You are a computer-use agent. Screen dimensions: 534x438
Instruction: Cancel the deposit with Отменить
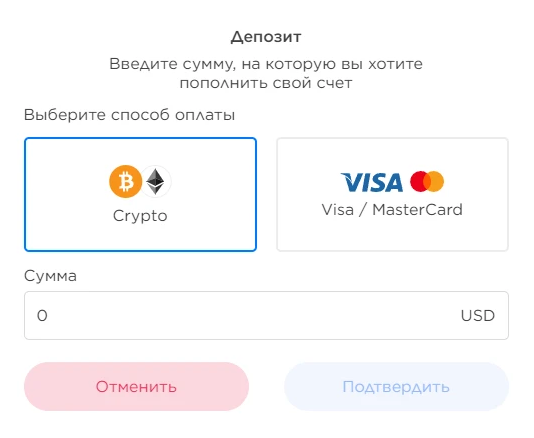(137, 387)
